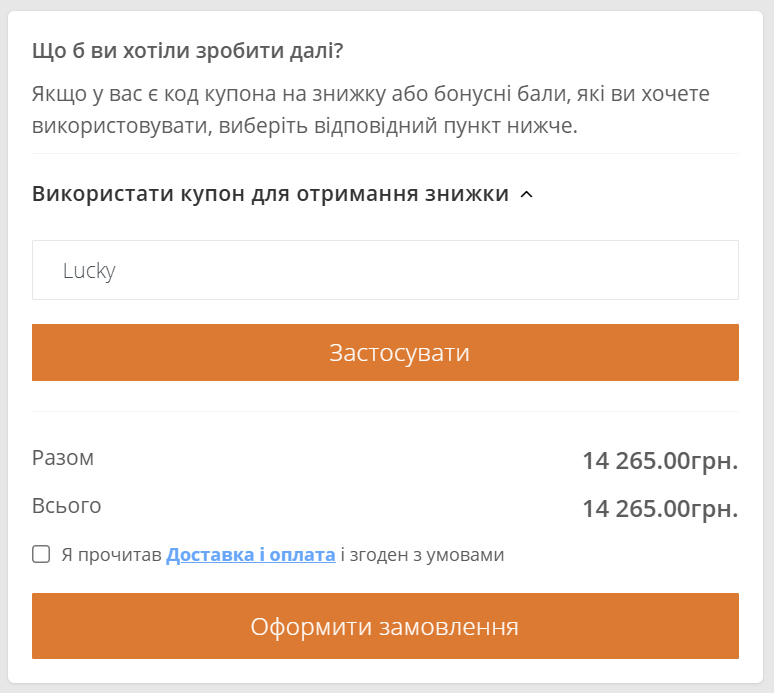
Task: Click into the coupon code field containing "Lucky"
Action: (385, 270)
